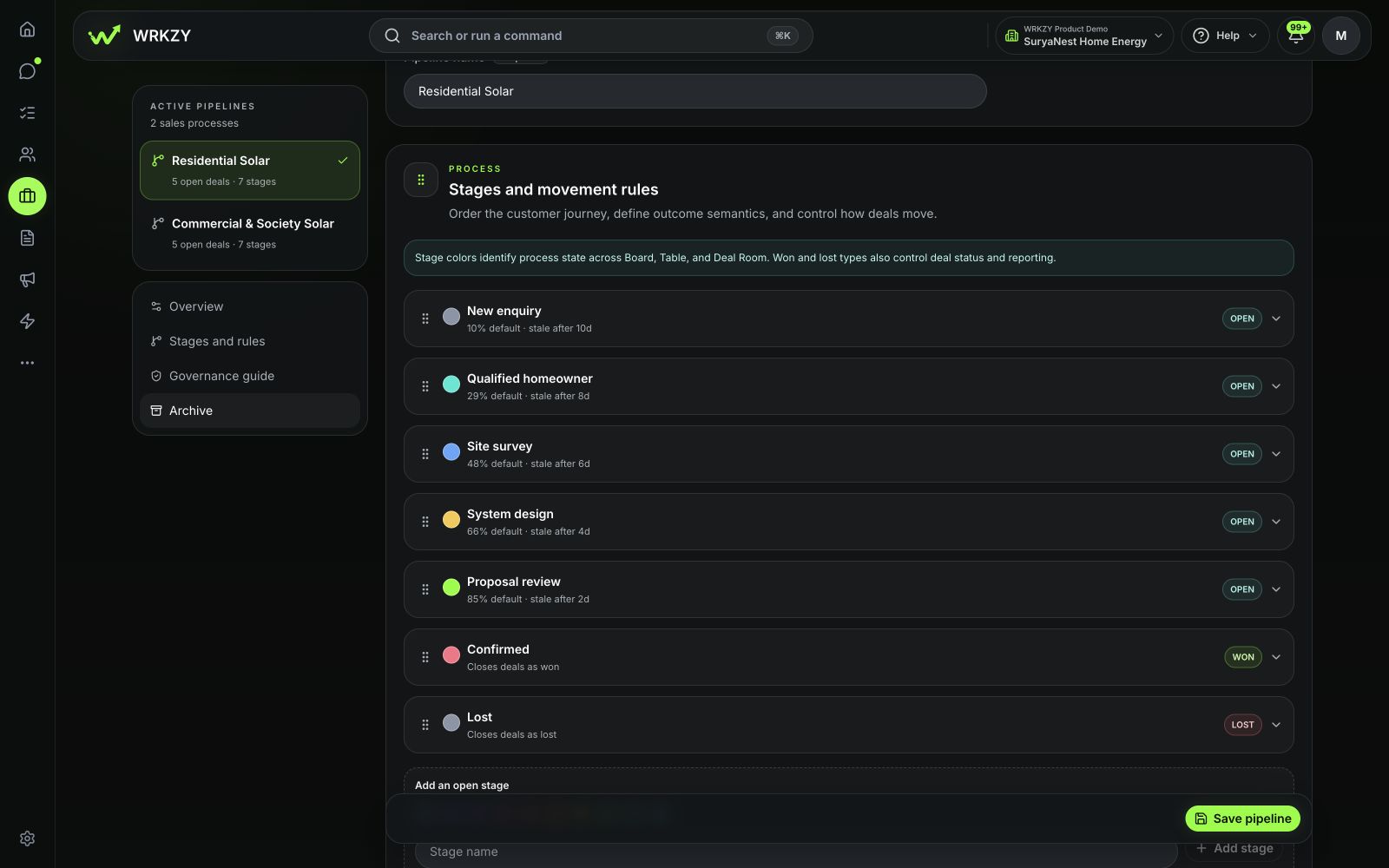
Task: Grab the drag handle for Site survey
Action: (425, 454)
